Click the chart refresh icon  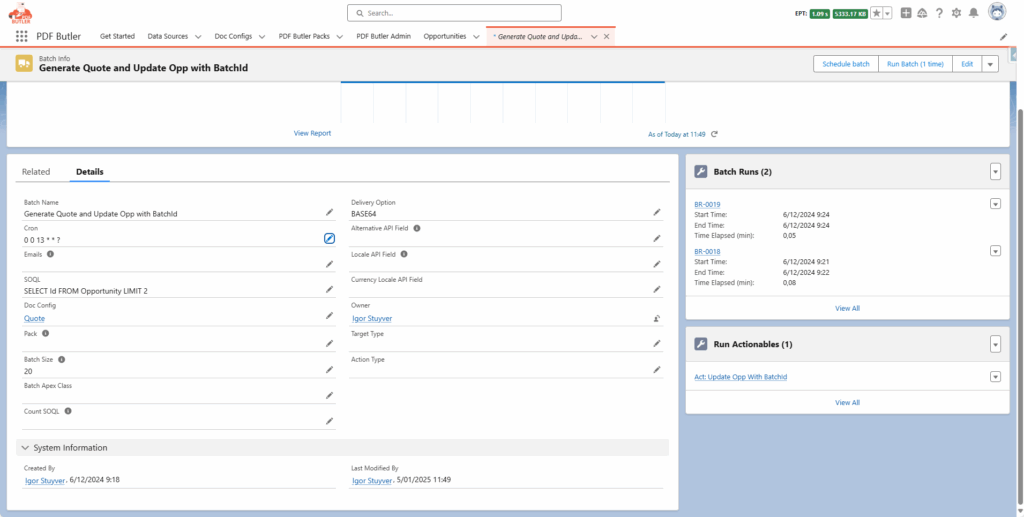(x=714, y=134)
